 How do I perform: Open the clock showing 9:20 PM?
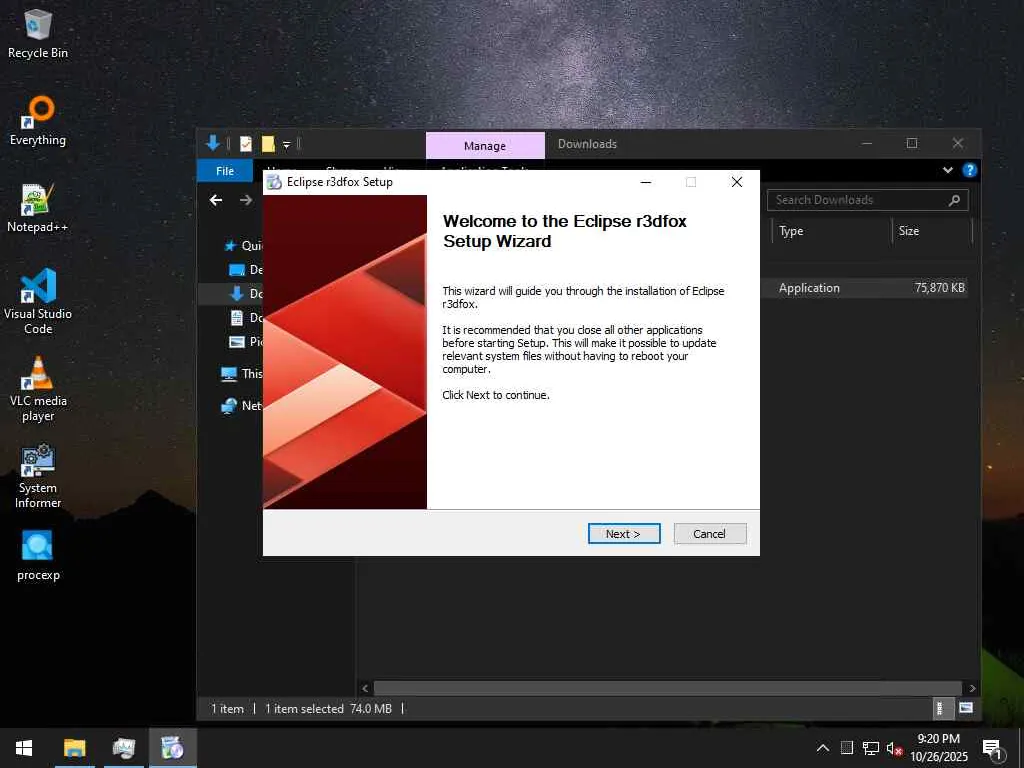tap(939, 748)
